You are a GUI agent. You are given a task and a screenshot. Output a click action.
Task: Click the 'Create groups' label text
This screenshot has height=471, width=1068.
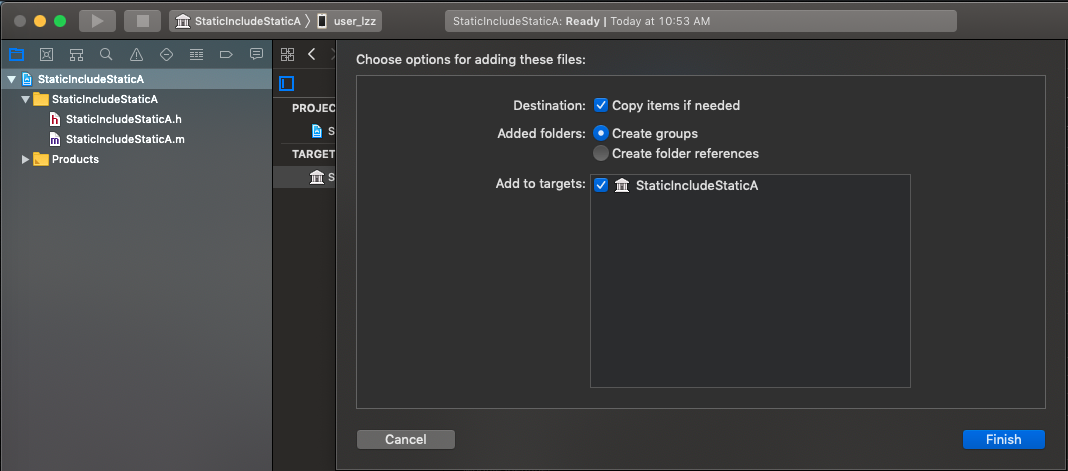(655, 133)
